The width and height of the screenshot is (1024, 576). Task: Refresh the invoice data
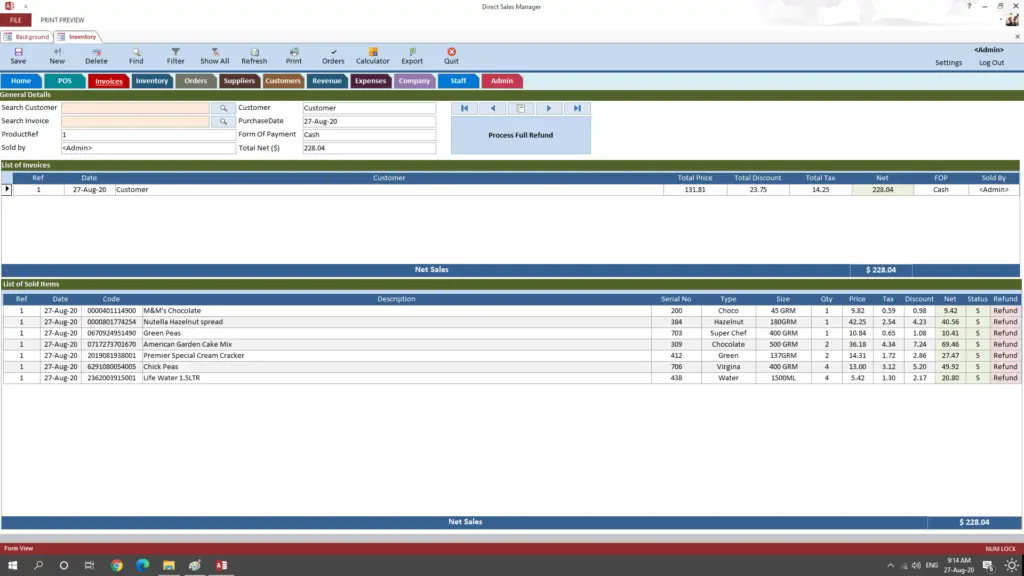click(x=254, y=54)
